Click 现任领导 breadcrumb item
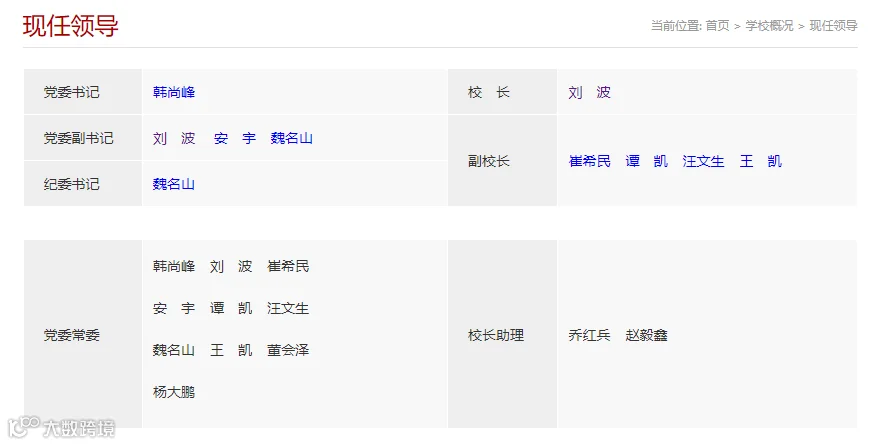 click(833, 26)
